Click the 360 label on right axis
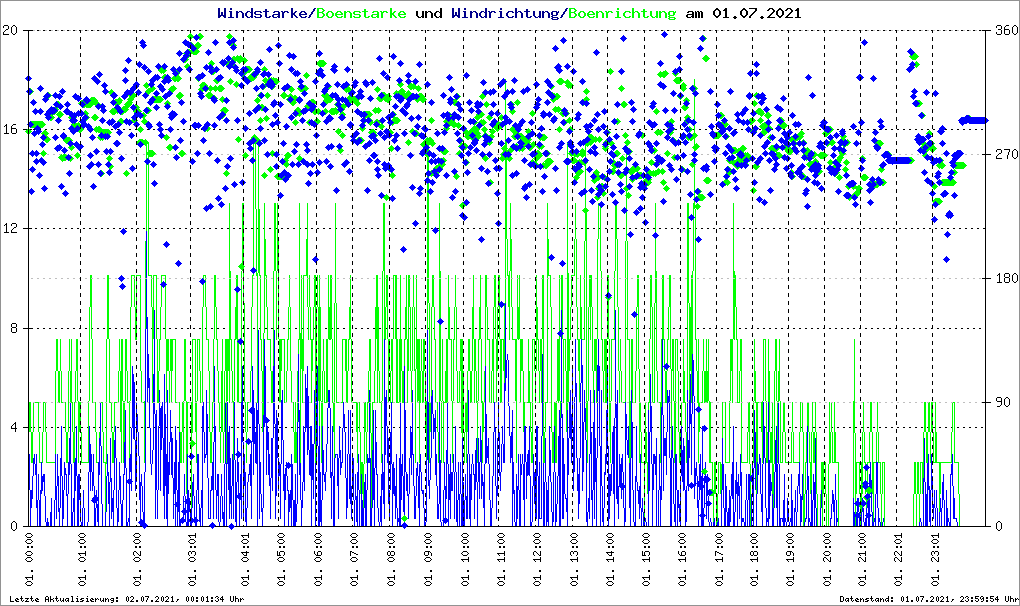This screenshot has height=606, width=1020. point(1004,31)
